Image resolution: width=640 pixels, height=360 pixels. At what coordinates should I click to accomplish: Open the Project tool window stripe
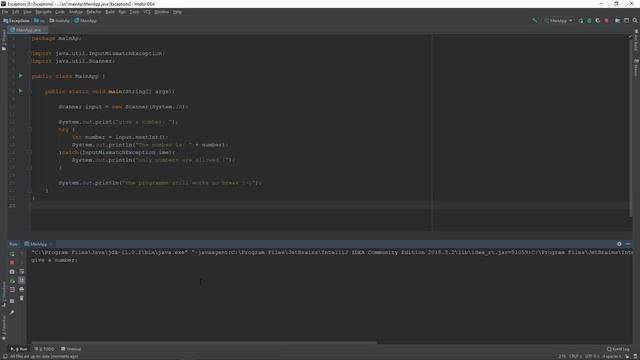click(x=4, y=40)
